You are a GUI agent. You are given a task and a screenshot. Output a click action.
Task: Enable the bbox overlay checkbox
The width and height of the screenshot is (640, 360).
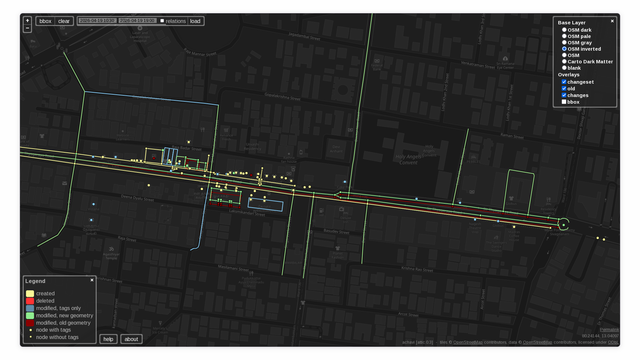tap(564, 102)
